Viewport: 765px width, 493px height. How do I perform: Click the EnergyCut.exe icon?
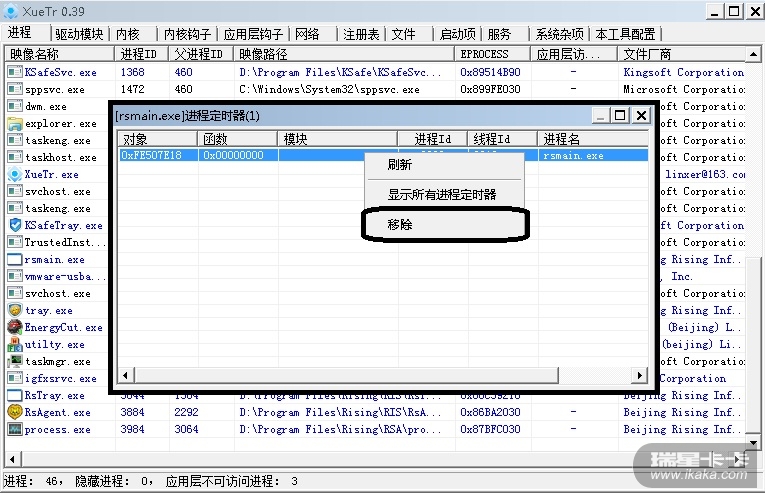click(x=15, y=327)
